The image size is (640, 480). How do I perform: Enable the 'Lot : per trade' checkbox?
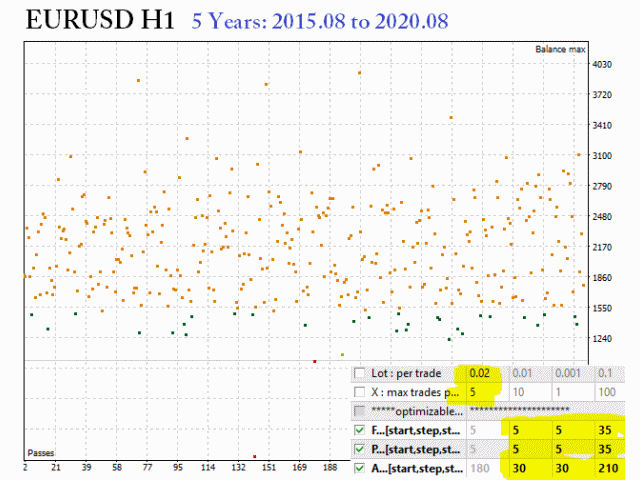point(360,373)
